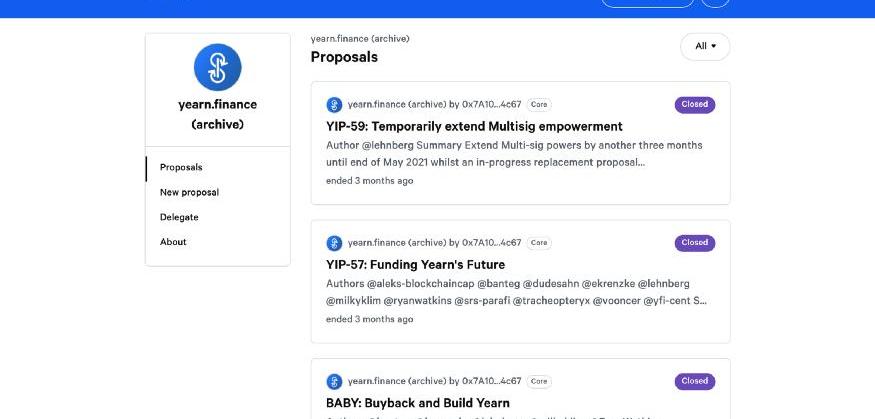The width and height of the screenshot is (875, 419).
Task: Go to the Delegate sidebar item
Action: pos(179,217)
